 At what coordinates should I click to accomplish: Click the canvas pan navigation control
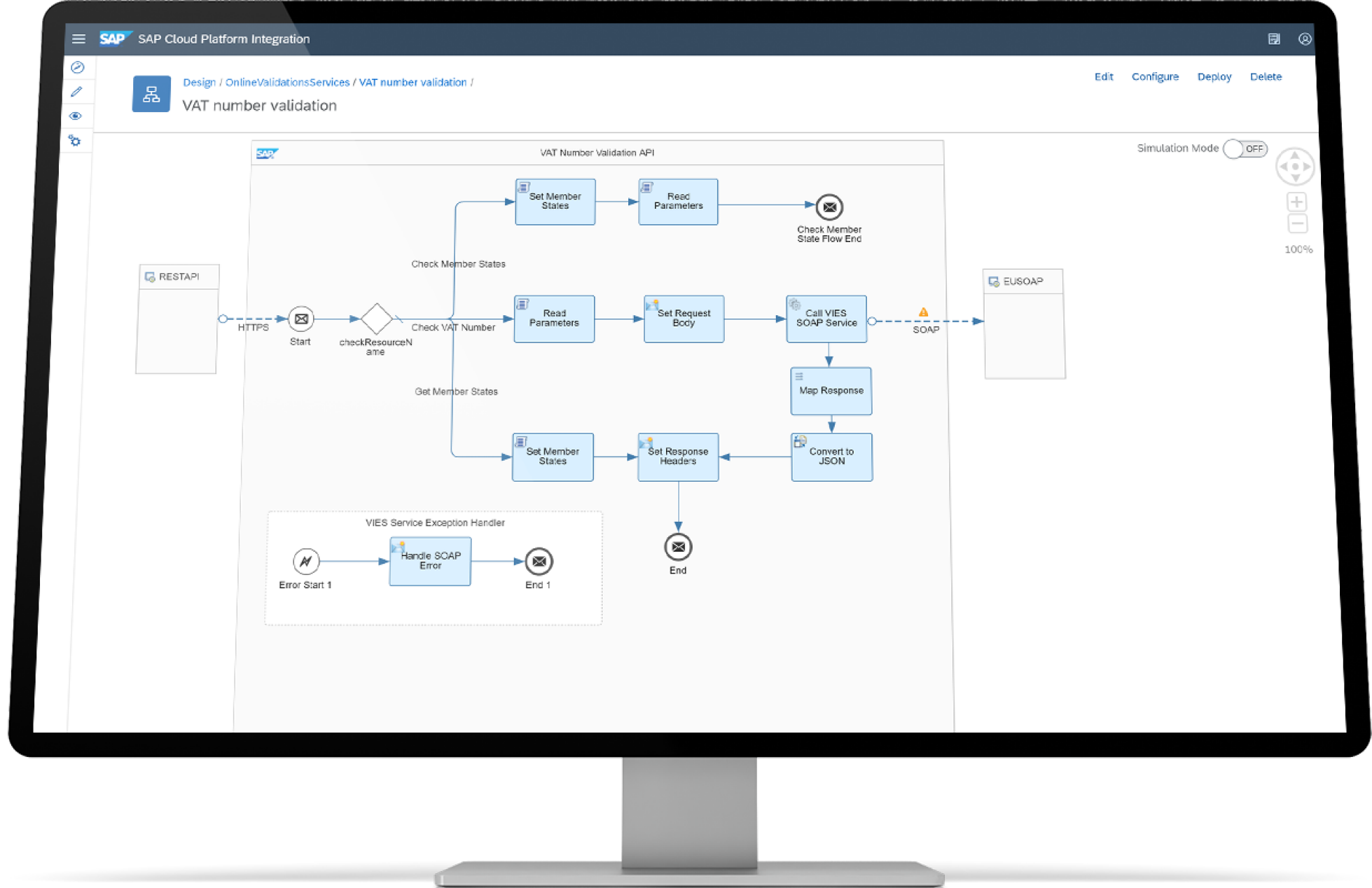pyautogui.click(x=1295, y=167)
